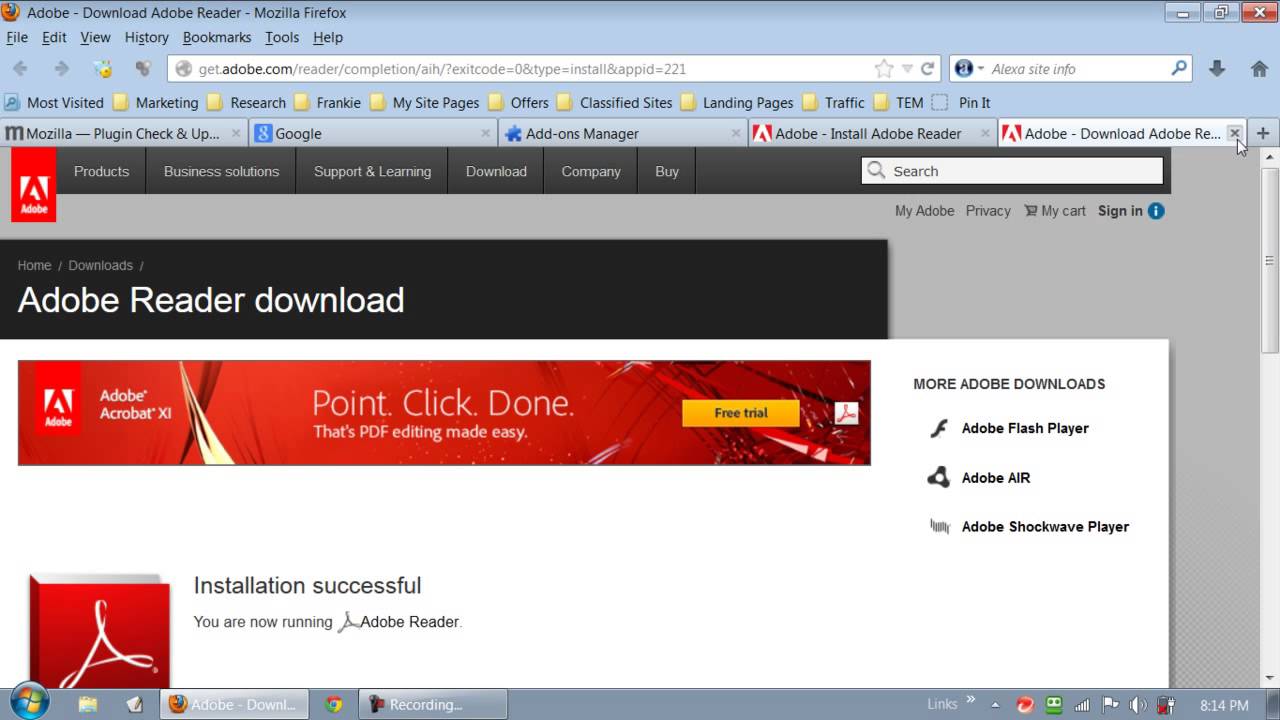The width and height of the screenshot is (1280, 720).
Task: Open a new tab with plus button
Action: click(x=1263, y=133)
